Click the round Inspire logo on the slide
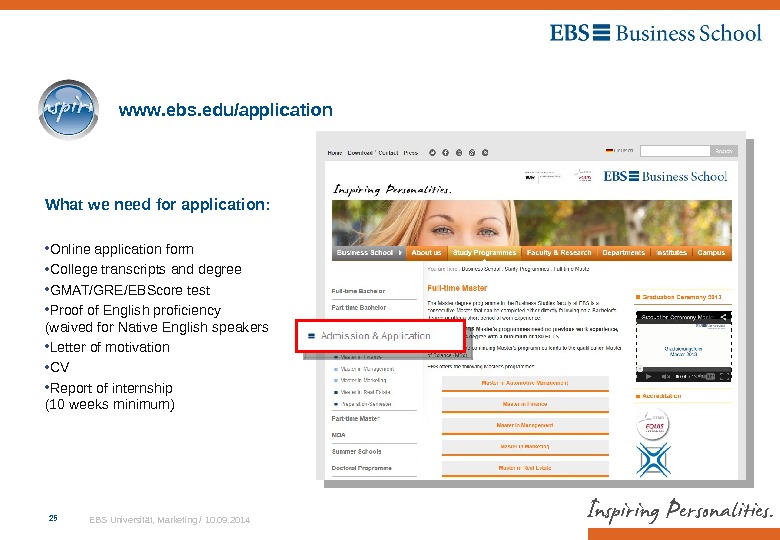The height and width of the screenshot is (540, 780). click(x=68, y=109)
